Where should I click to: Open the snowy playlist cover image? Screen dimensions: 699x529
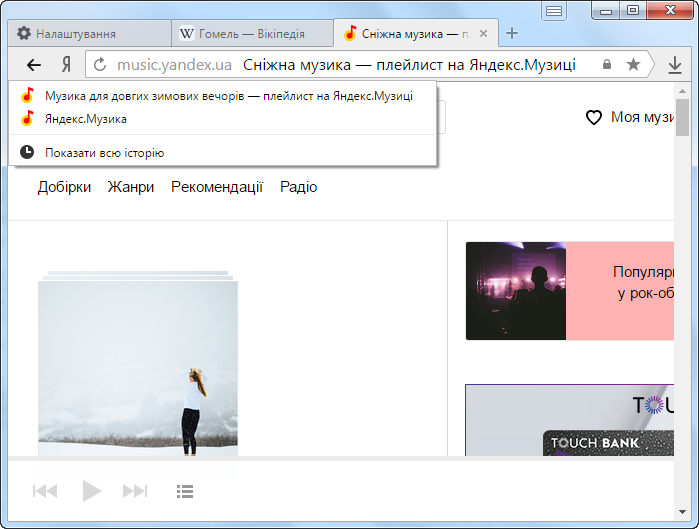point(138,368)
